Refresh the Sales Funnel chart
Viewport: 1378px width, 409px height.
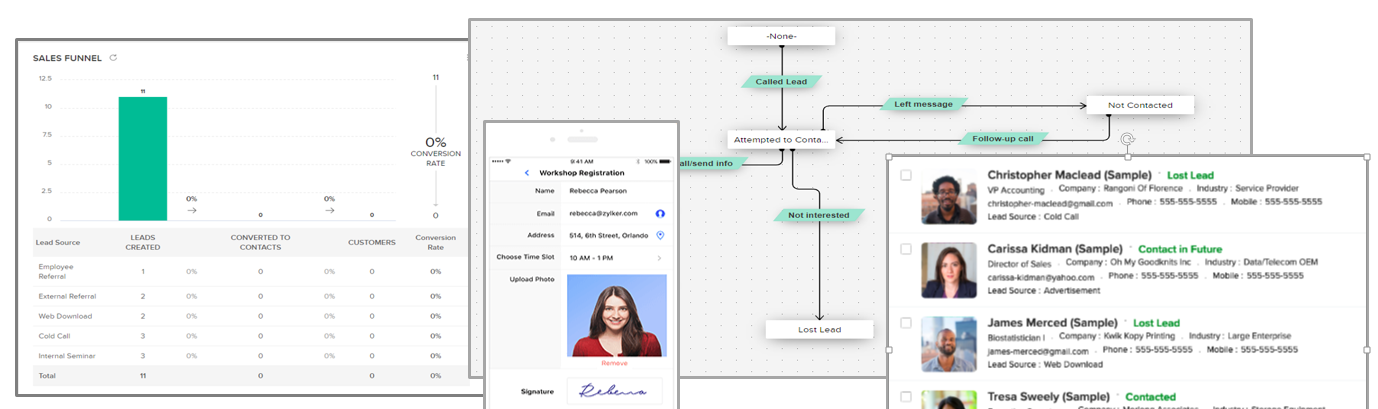click(x=113, y=58)
